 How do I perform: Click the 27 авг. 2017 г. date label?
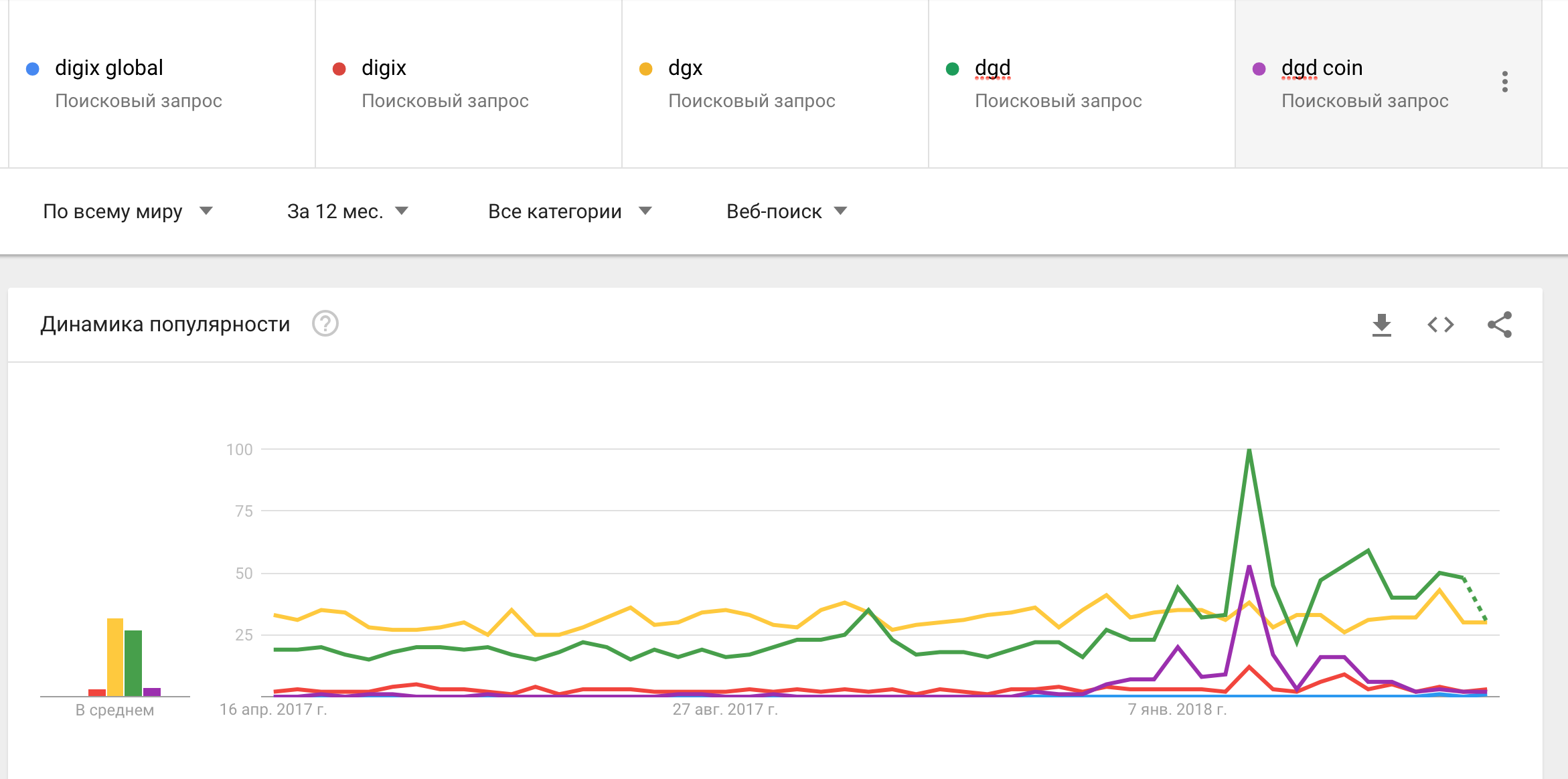tap(725, 709)
